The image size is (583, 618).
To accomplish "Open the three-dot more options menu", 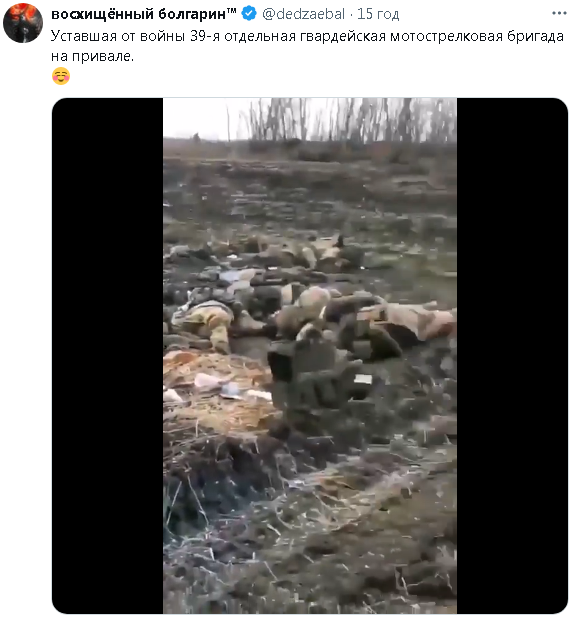I will (x=559, y=13).
